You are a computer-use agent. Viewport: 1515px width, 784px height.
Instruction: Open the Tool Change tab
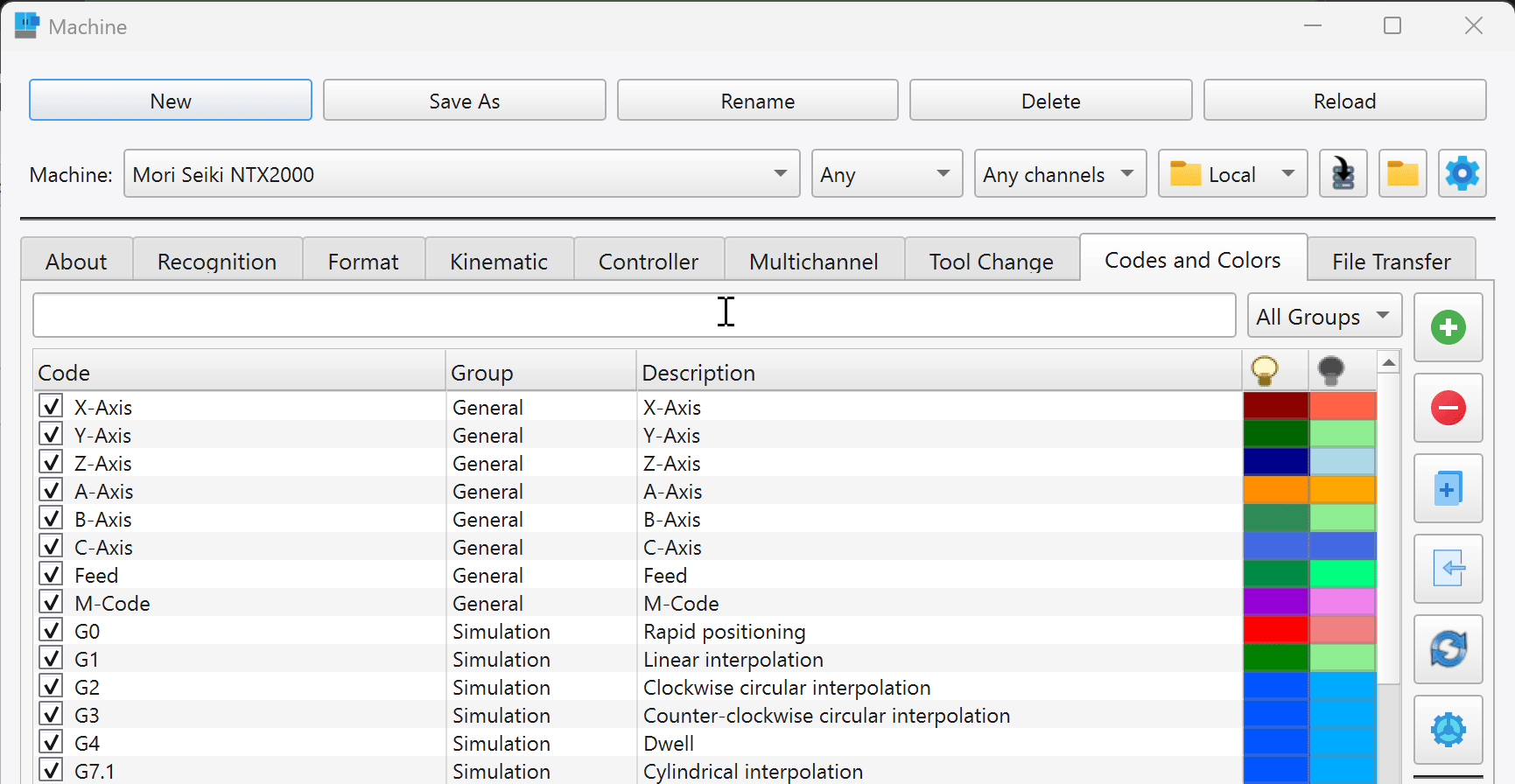pyautogui.click(x=991, y=261)
